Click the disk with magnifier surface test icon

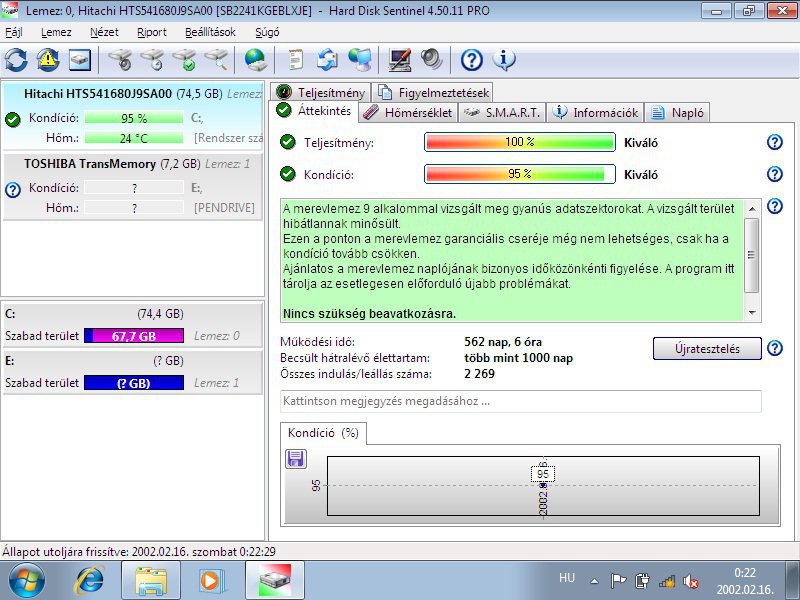[216, 60]
